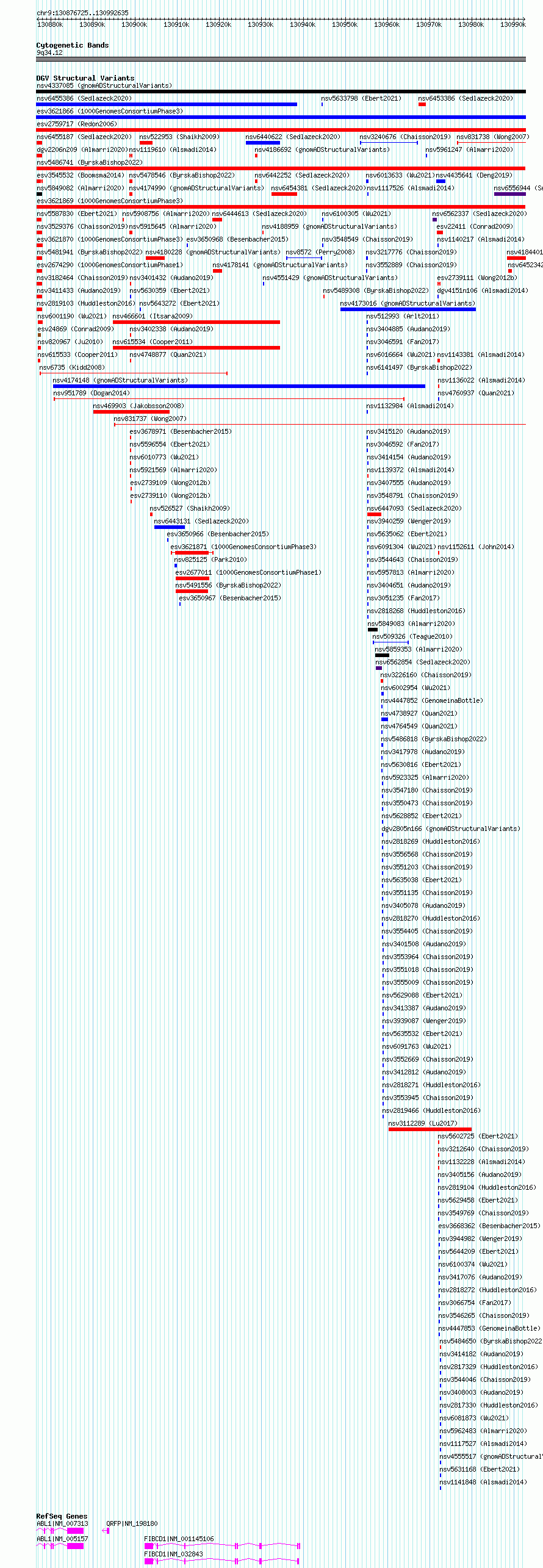Click nsv6562854 (Sedlazeck2020) label
This screenshot has height=1568, width=543.
click(423, 662)
